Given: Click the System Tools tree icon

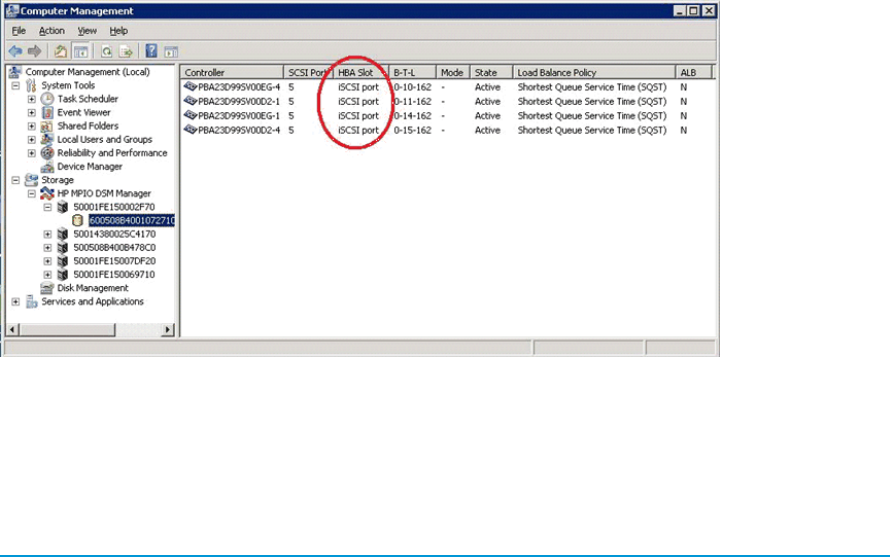Looking at the screenshot, I should coord(31,85).
